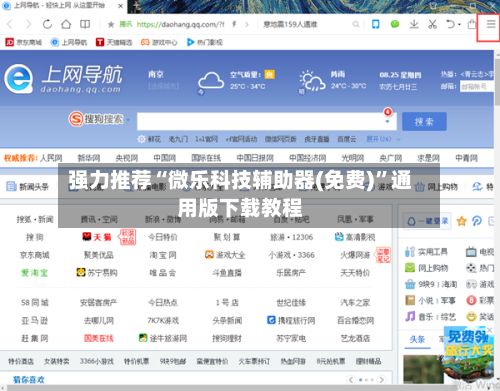Click the green 网上购物 envelope icon in sidebar
Image resolution: width=500 pixels, height=391 pixels.
click(x=410, y=268)
